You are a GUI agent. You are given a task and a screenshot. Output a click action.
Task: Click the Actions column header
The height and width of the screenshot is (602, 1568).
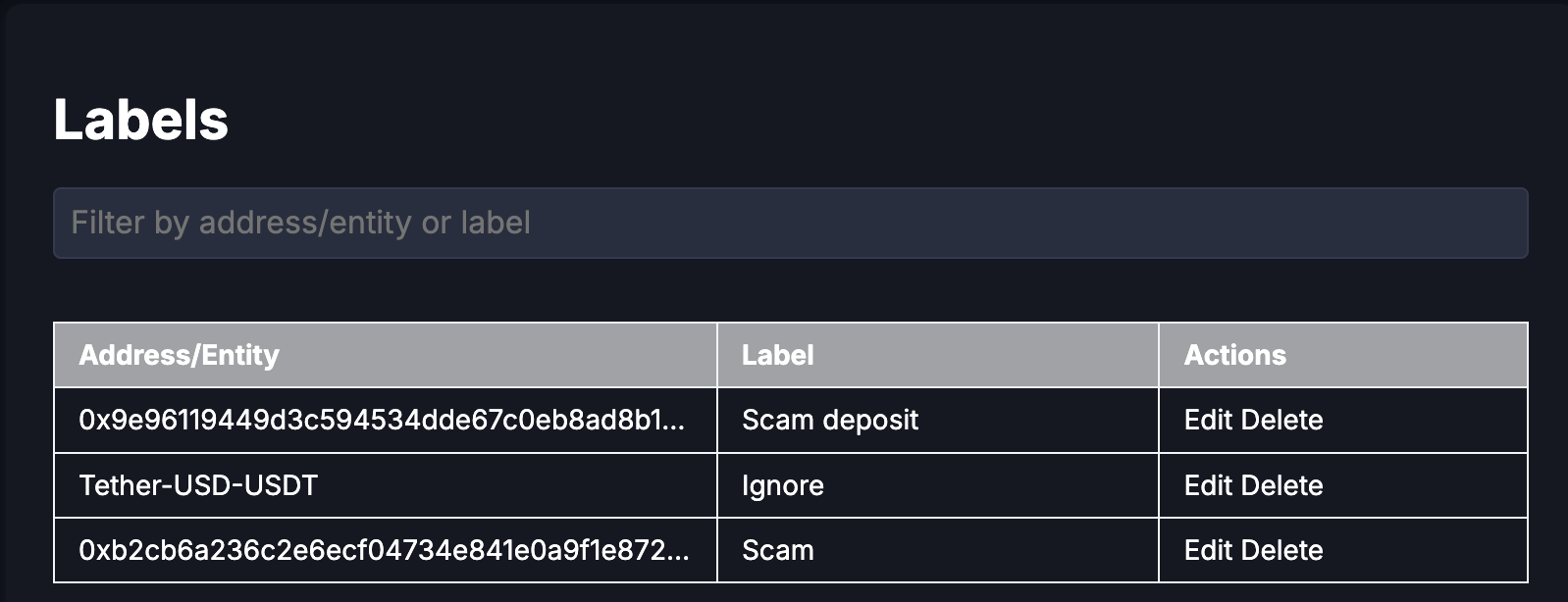[x=1234, y=355]
